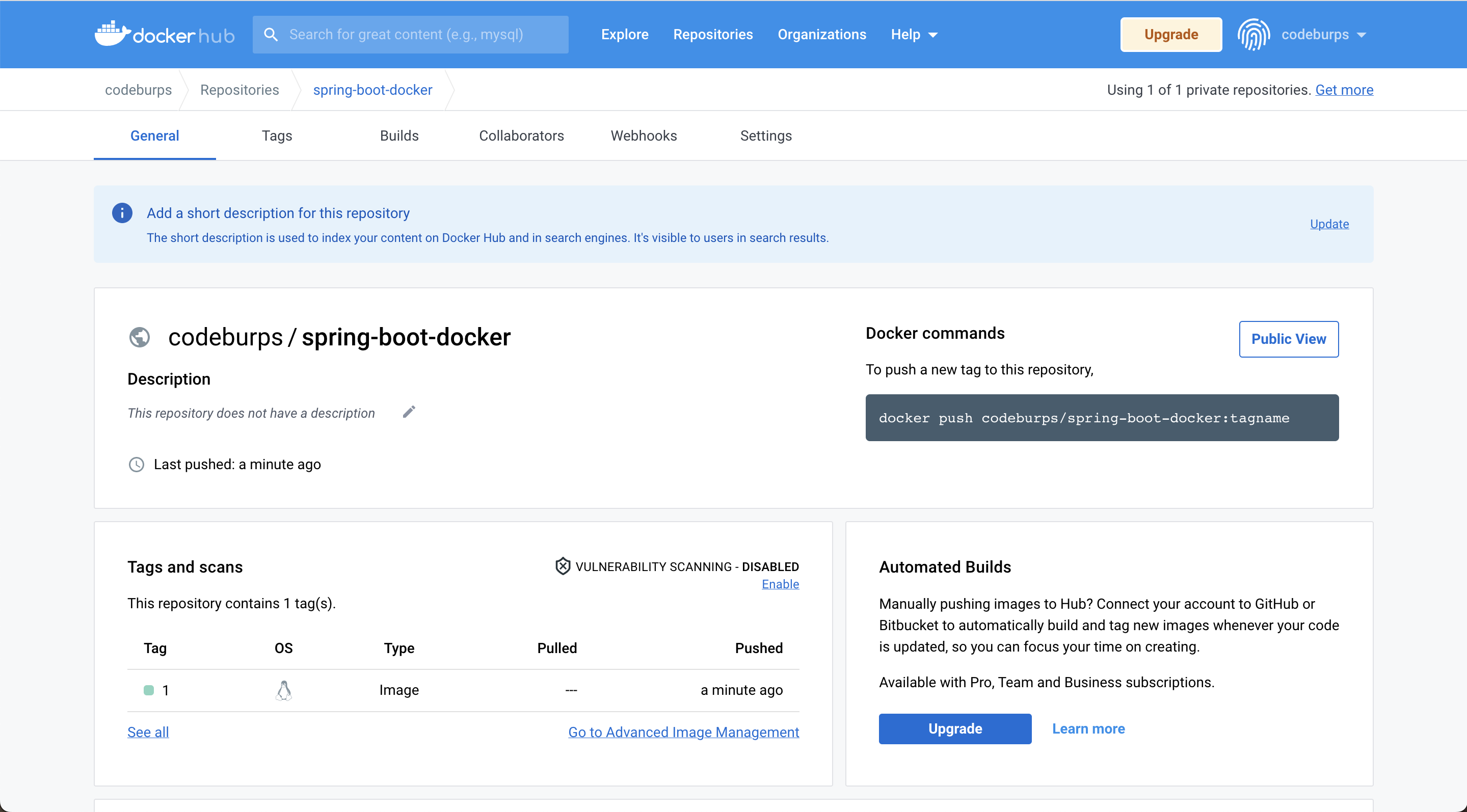This screenshot has height=812, width=1467.
Task: Click the Type column header
Action: (399, 648)
